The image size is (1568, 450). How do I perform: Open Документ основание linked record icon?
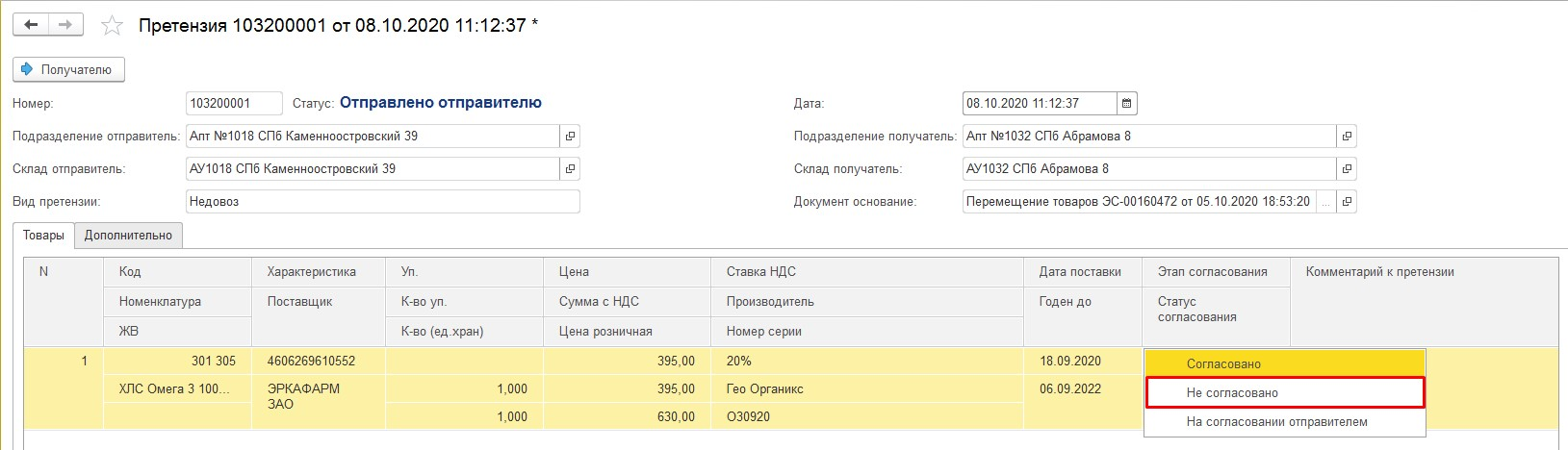pos(1347,202)
